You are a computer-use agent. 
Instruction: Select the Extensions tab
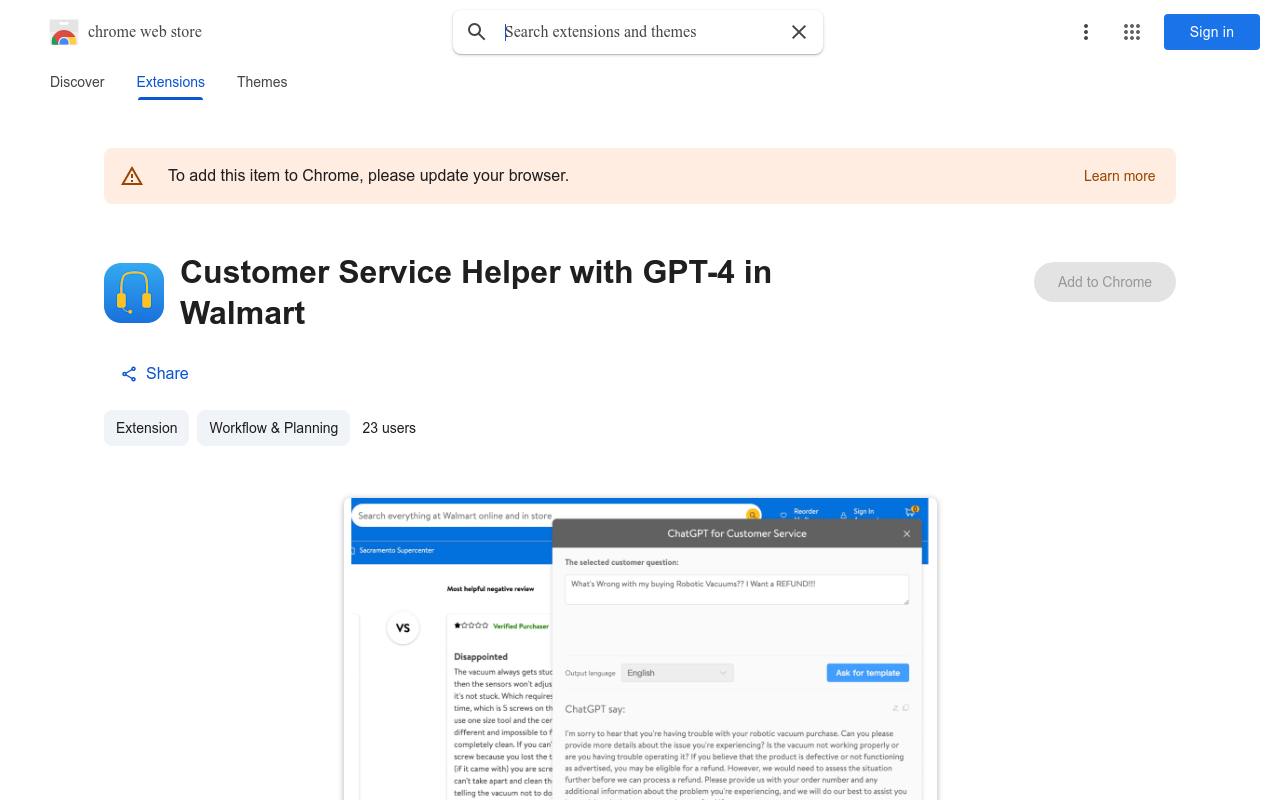(171, 82)
